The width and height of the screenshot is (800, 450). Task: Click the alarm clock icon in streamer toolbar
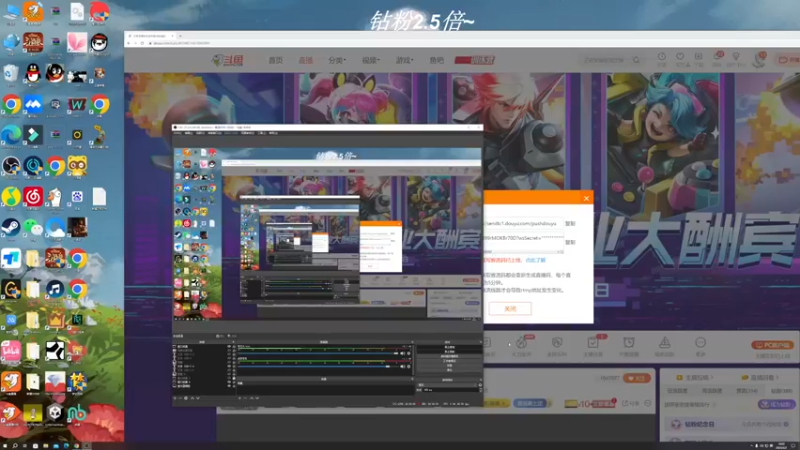click(x=629, y=342)
